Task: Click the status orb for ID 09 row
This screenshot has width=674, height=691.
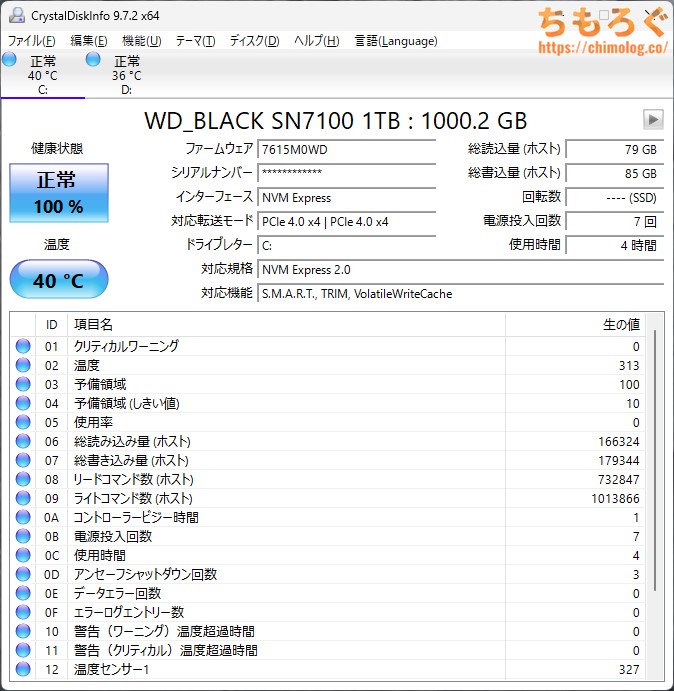Action: [x=23, y=498]
